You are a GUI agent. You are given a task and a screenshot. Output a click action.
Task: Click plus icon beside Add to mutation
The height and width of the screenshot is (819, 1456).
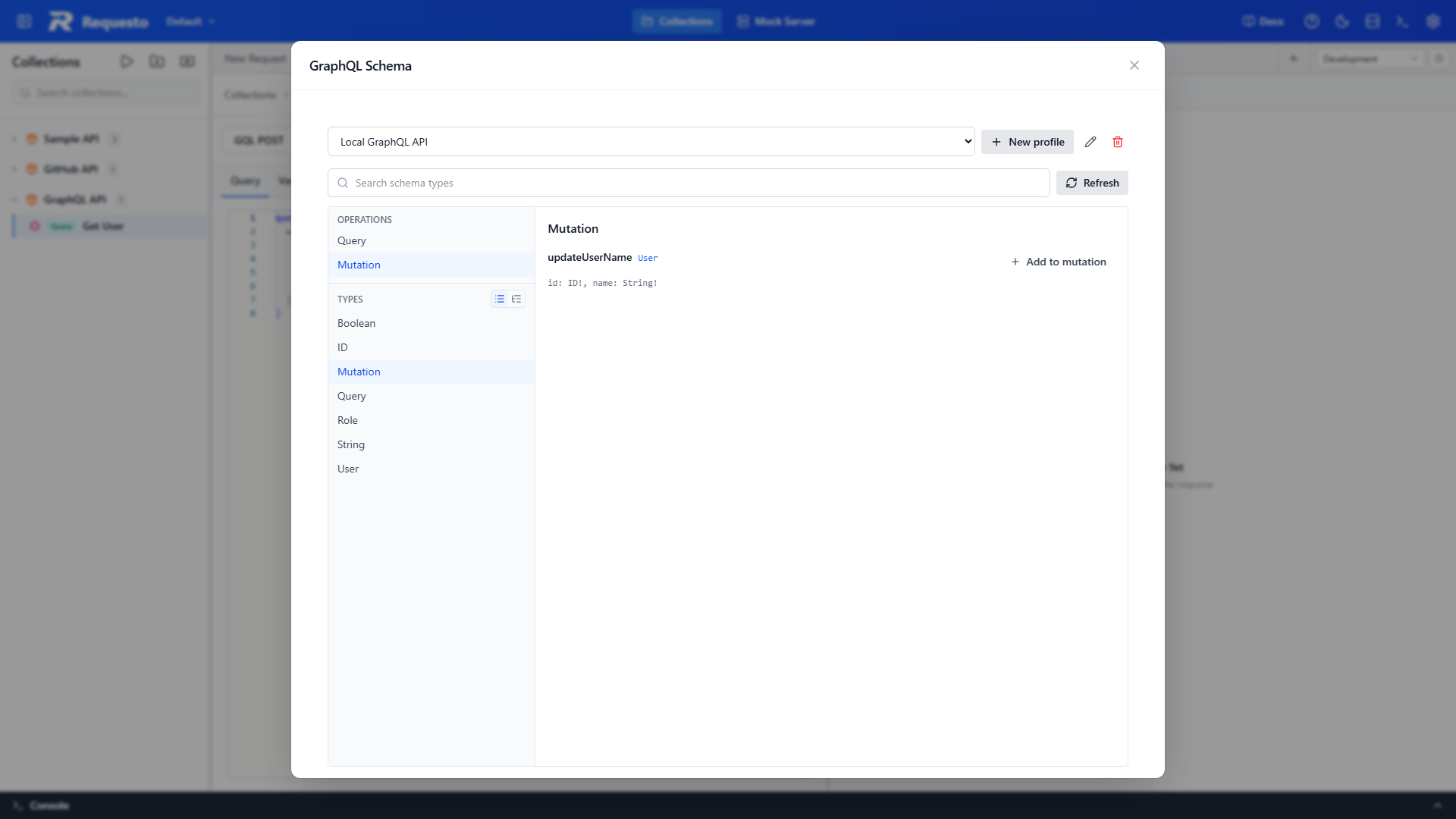tap(1015, 262)
